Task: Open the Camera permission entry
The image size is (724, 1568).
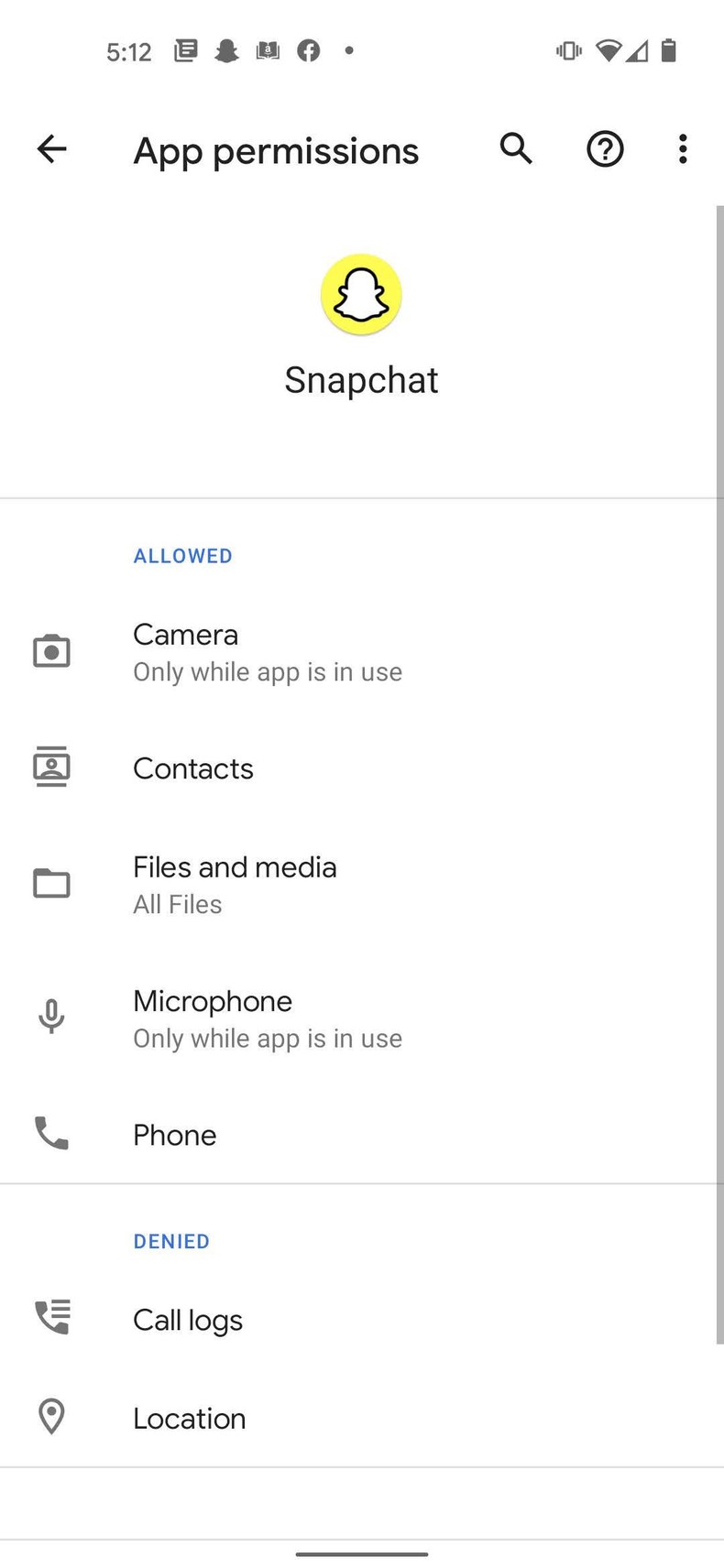Action: (x=185, y=634)
